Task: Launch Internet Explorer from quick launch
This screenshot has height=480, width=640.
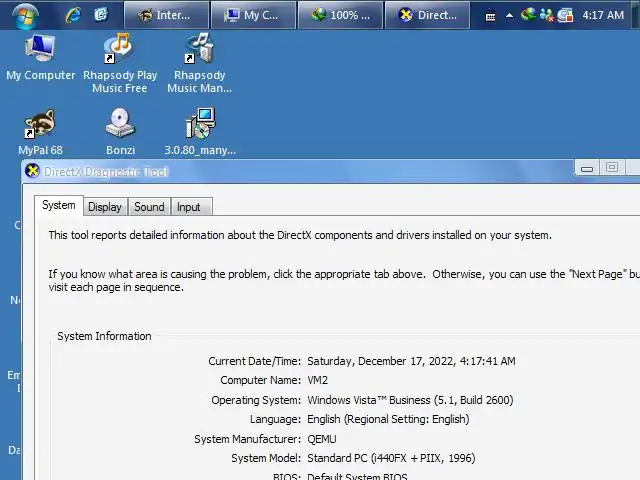Action: (73, 15)
